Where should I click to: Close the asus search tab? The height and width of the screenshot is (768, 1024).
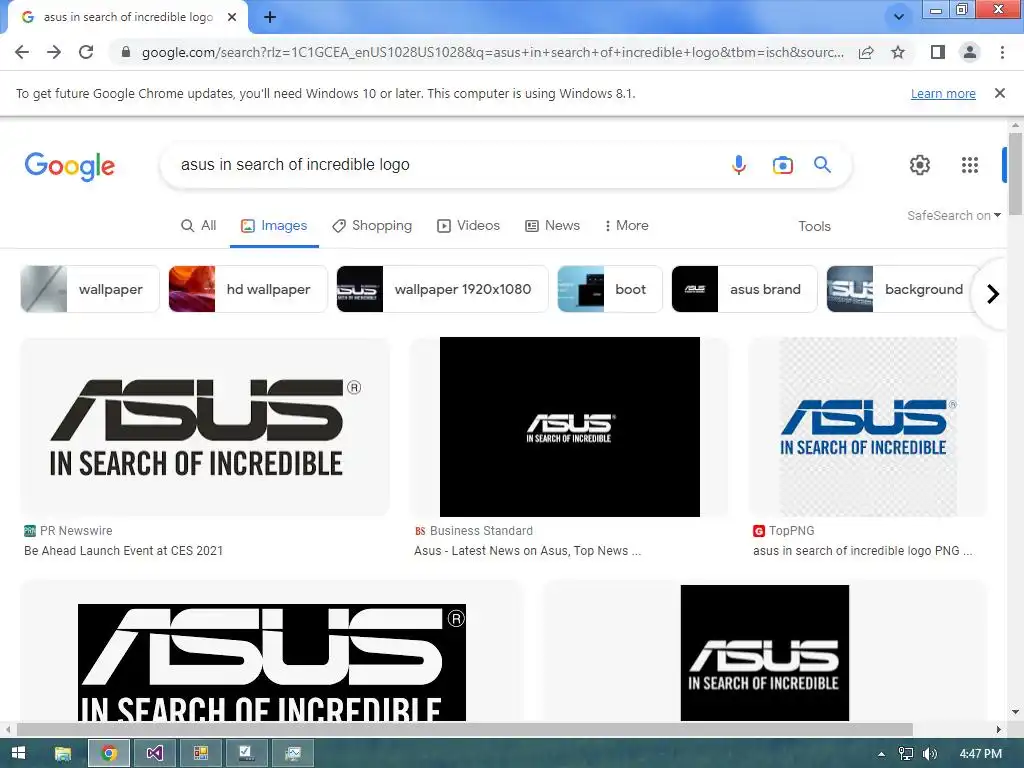coord(232,17)
